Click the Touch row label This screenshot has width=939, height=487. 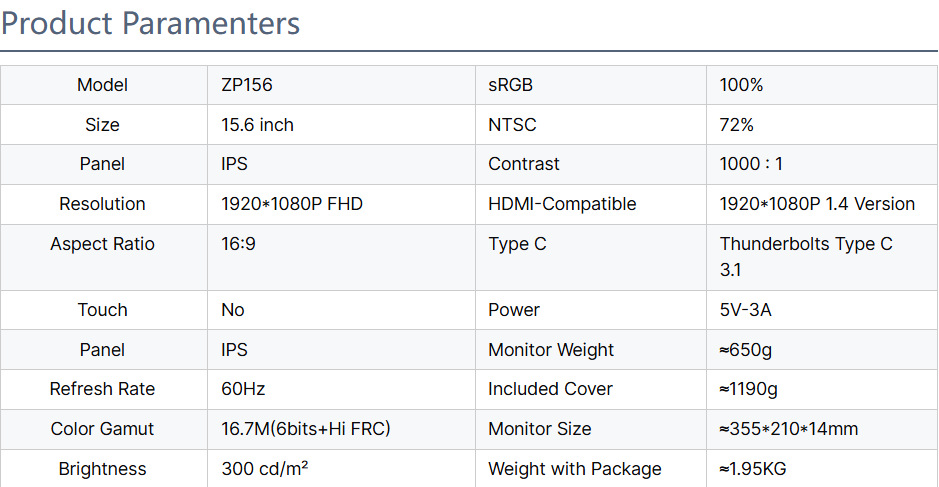102,310
